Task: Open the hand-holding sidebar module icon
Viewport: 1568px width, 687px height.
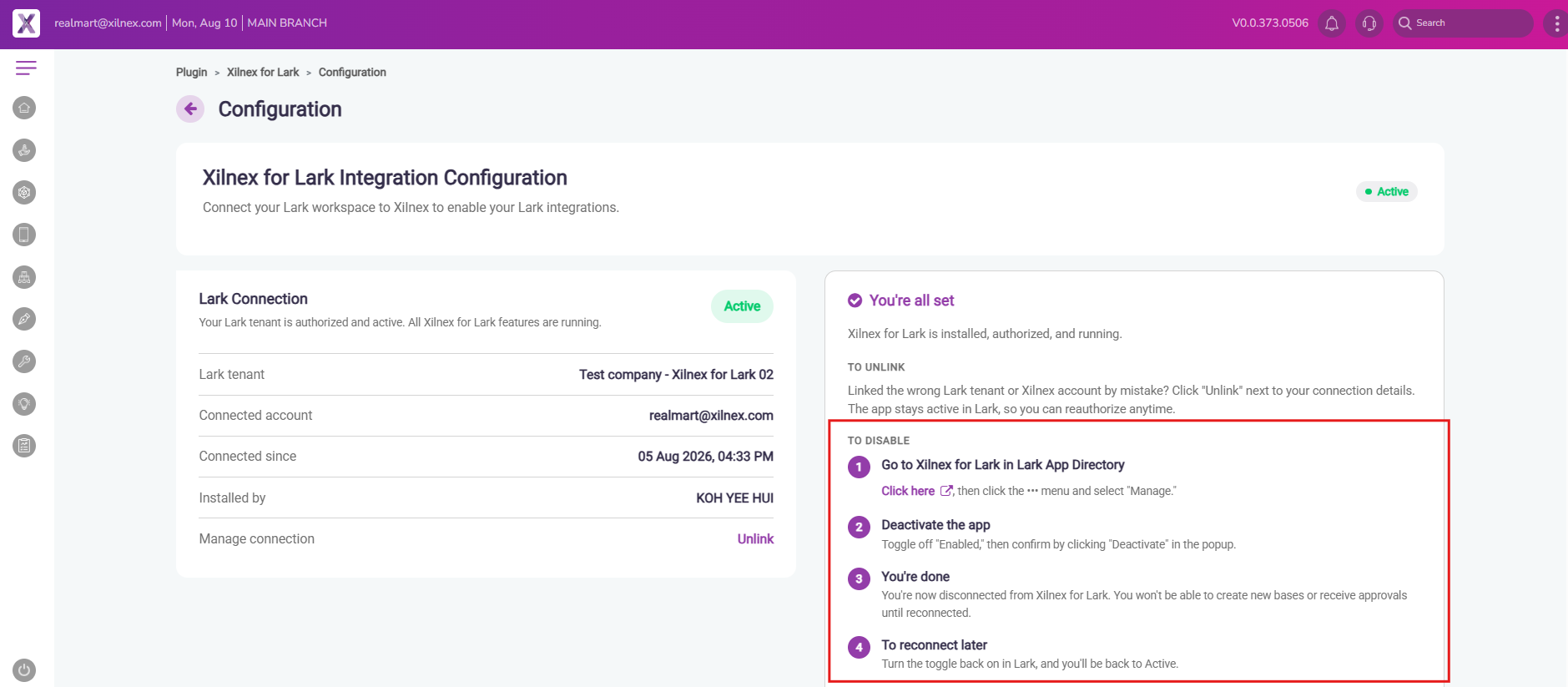Action: coord(24,150)
